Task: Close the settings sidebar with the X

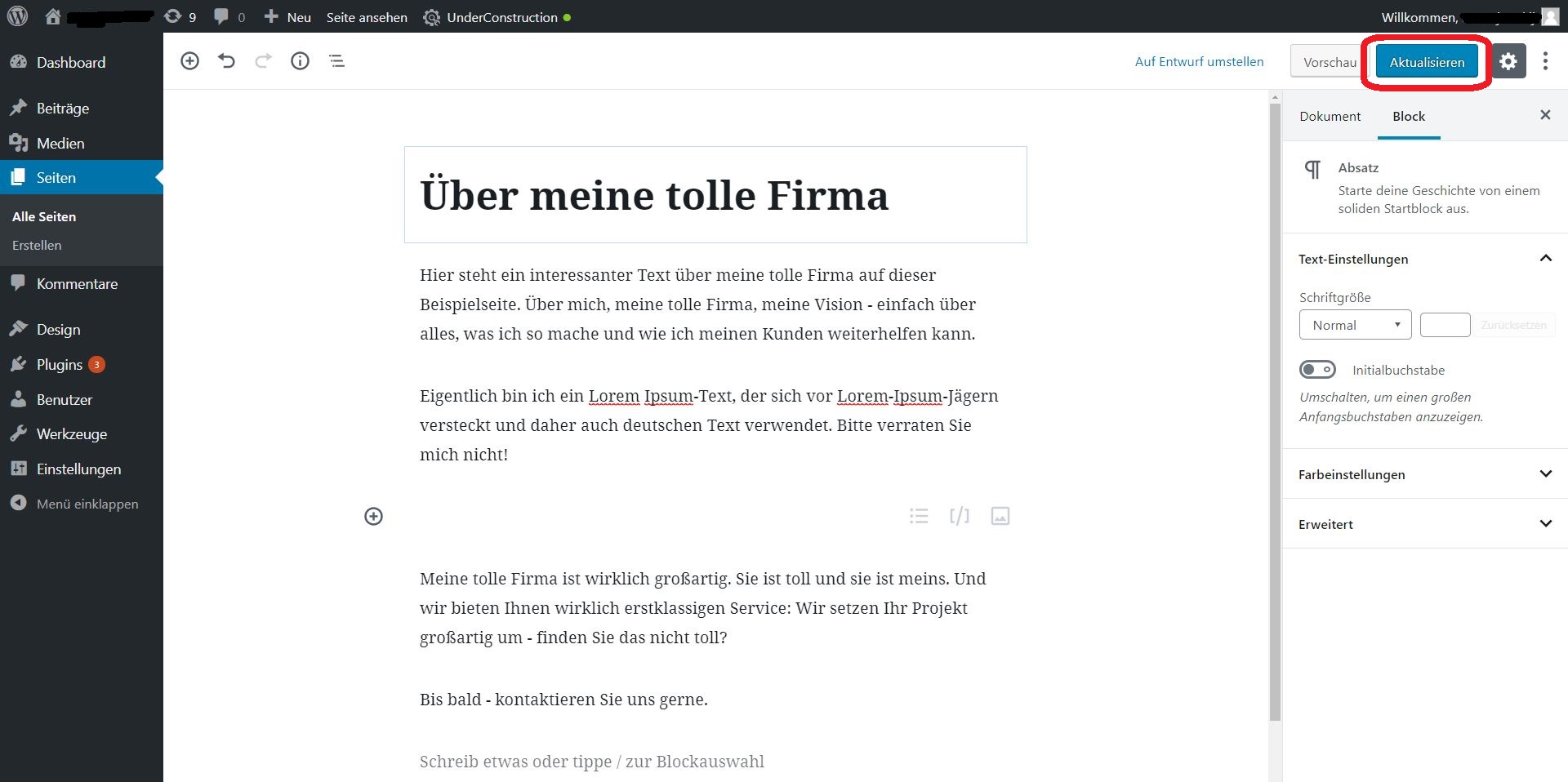Action: (x=1545, y=115)
